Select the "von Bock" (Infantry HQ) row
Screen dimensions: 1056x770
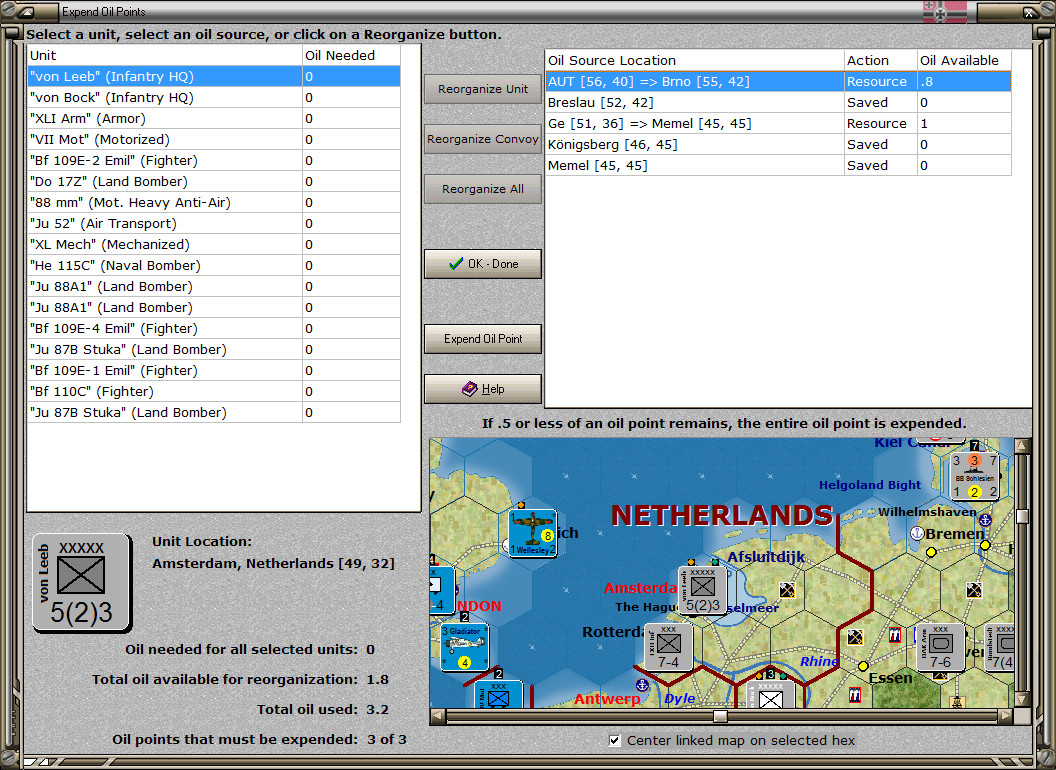tap(214, 97)
